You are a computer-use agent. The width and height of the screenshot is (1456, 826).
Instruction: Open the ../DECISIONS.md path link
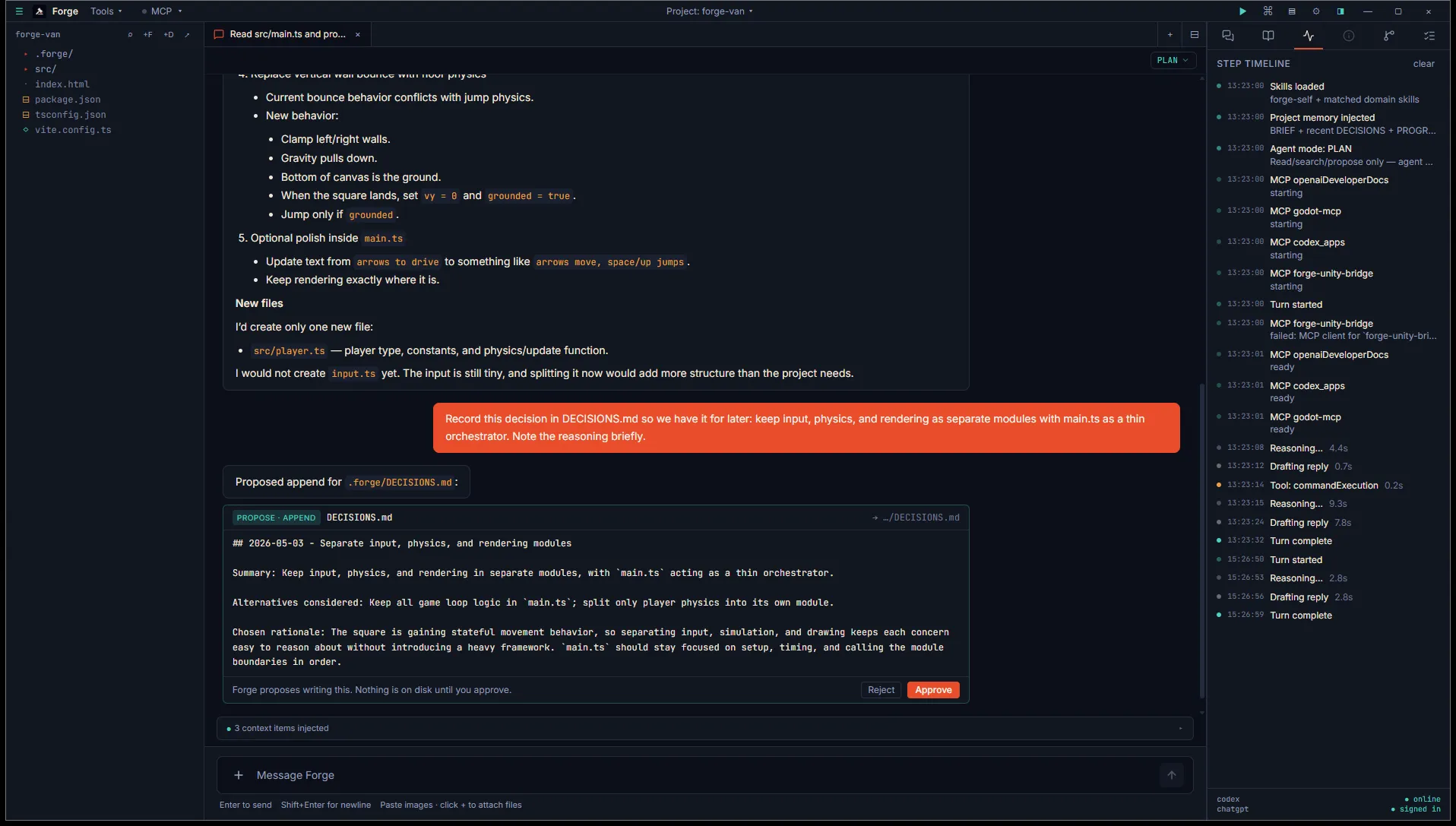click(x=916, y=518)
